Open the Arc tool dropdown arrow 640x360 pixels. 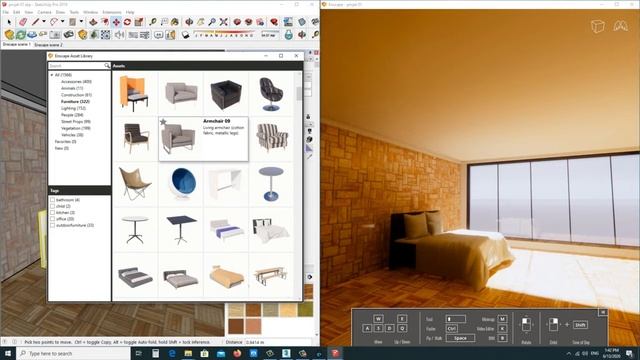tap(62, 22)
